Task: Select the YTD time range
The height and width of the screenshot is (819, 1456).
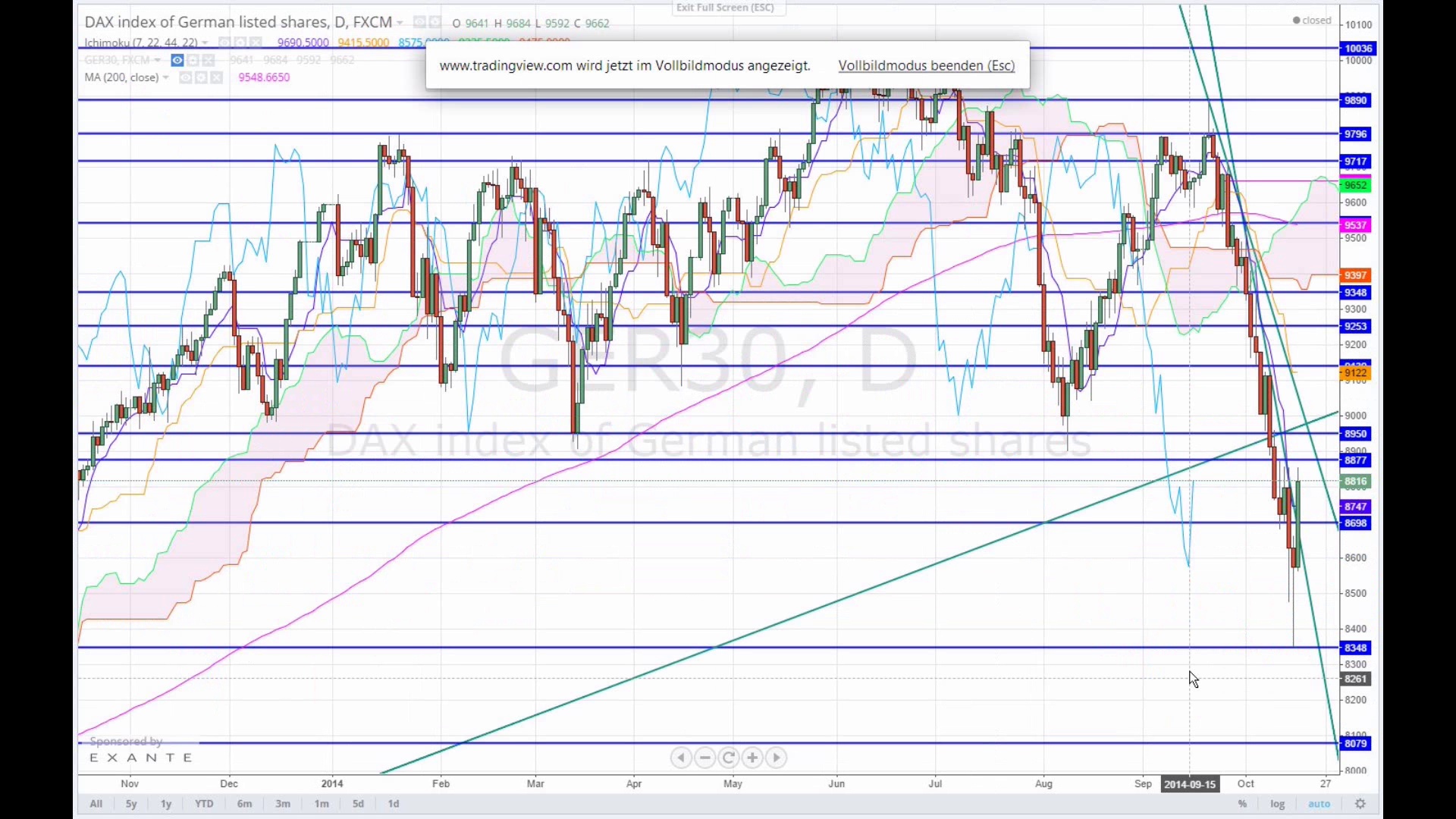Action: (204, 804)
